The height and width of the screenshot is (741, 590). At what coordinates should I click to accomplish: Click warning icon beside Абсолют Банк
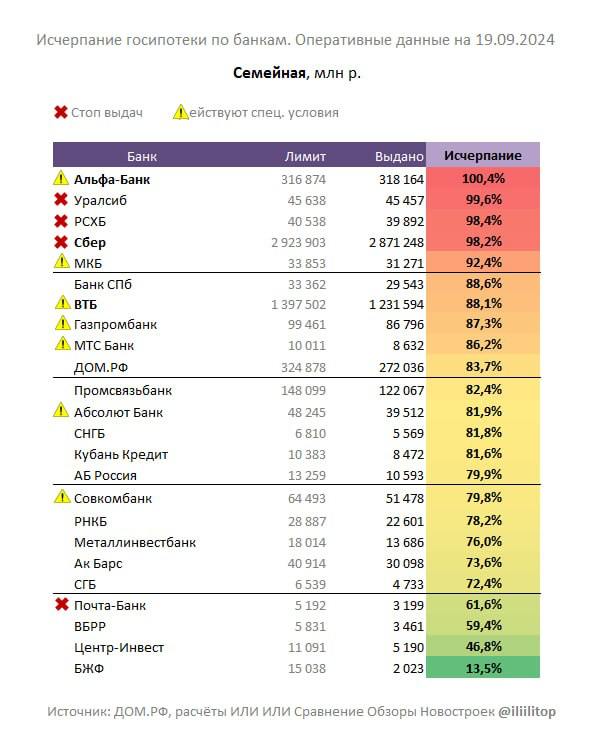click(61, 410)
